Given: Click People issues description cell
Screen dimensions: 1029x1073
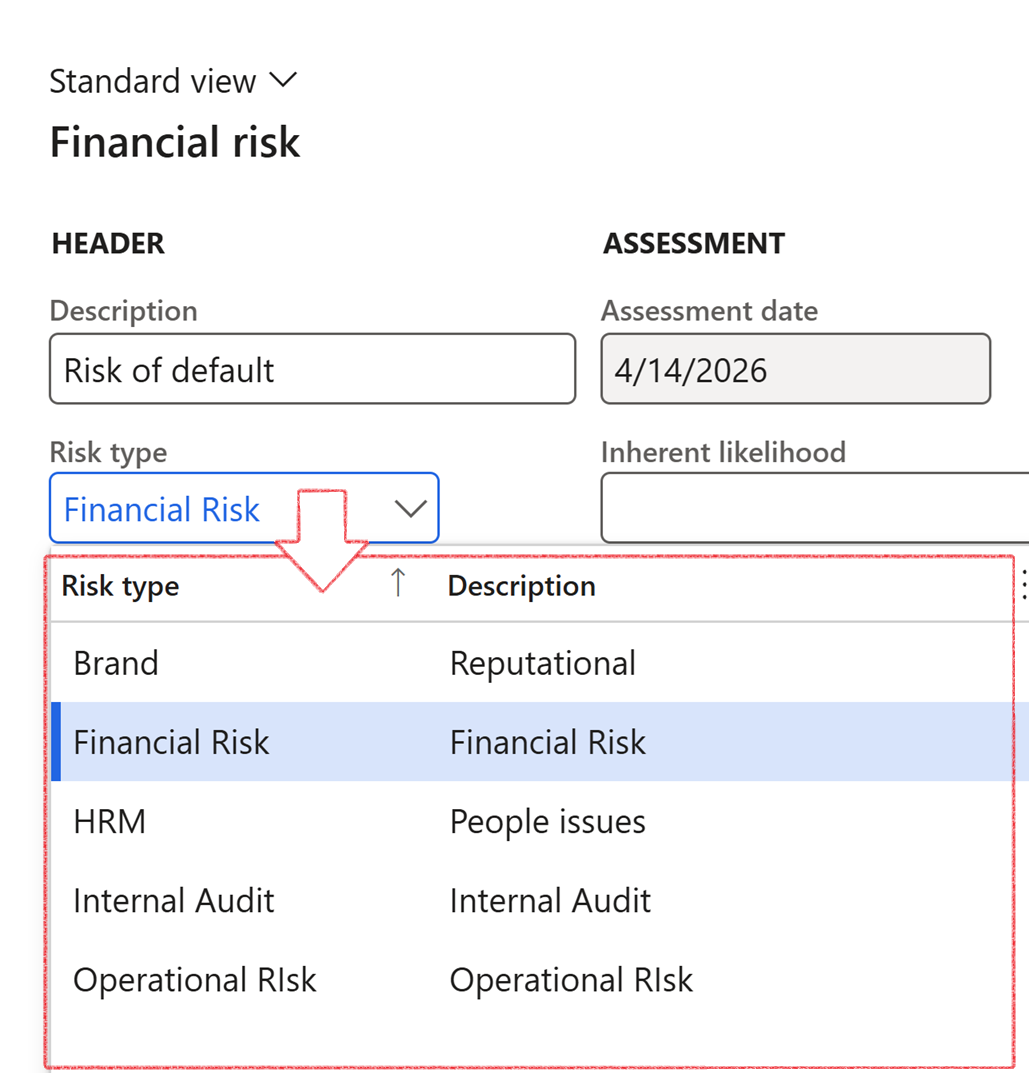Looking at the screenshot, I should pyautogui.click(x=547, y=822).
